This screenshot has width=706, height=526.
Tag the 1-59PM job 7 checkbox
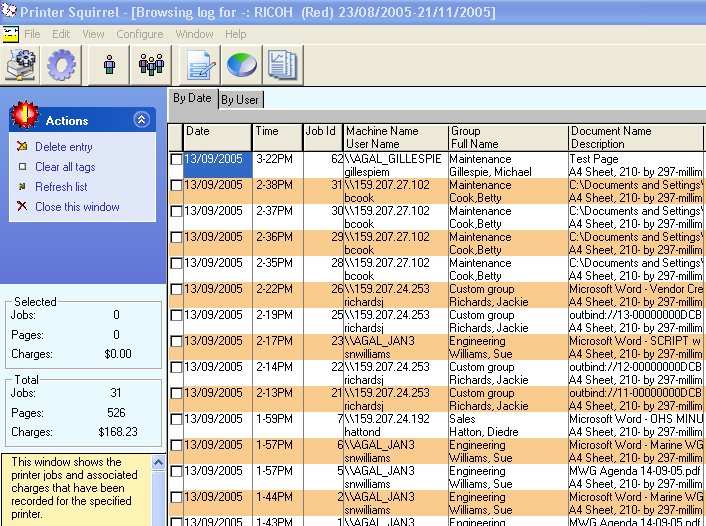pos(176,419)
